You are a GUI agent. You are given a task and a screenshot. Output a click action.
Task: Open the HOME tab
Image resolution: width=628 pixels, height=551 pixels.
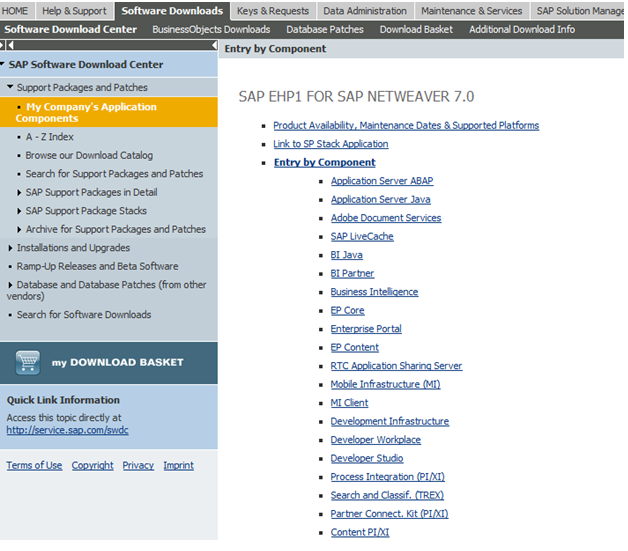pos(15,11)
